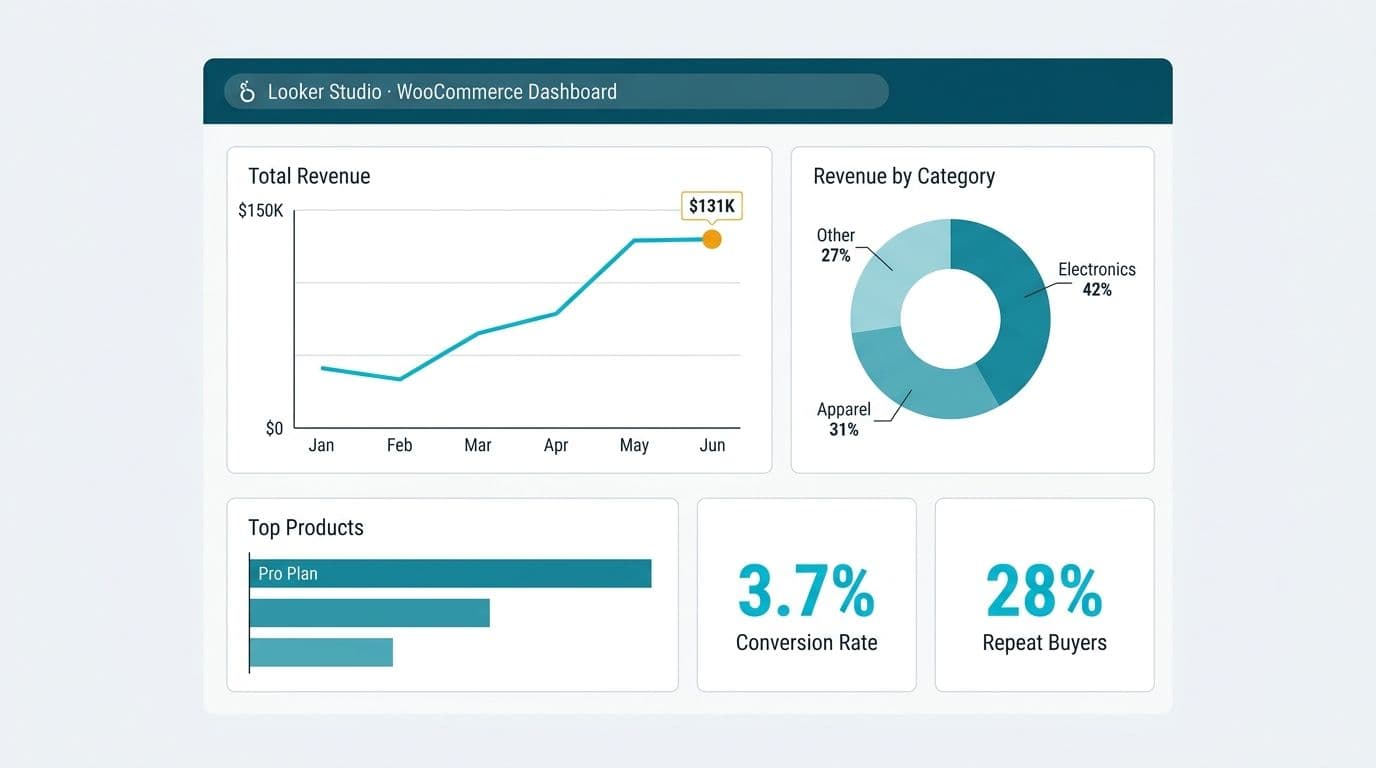Click the Feb label on x-axis
Viewport: 1376px width, 768px height.
399,445
